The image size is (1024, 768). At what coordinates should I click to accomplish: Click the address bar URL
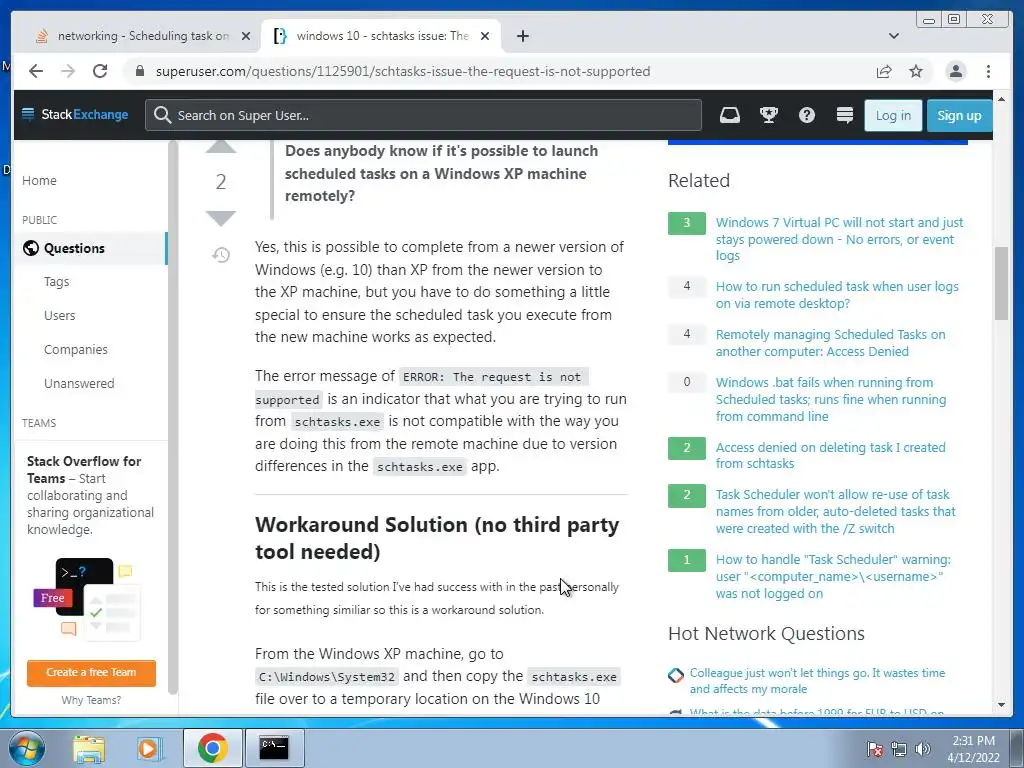[403, 71]
